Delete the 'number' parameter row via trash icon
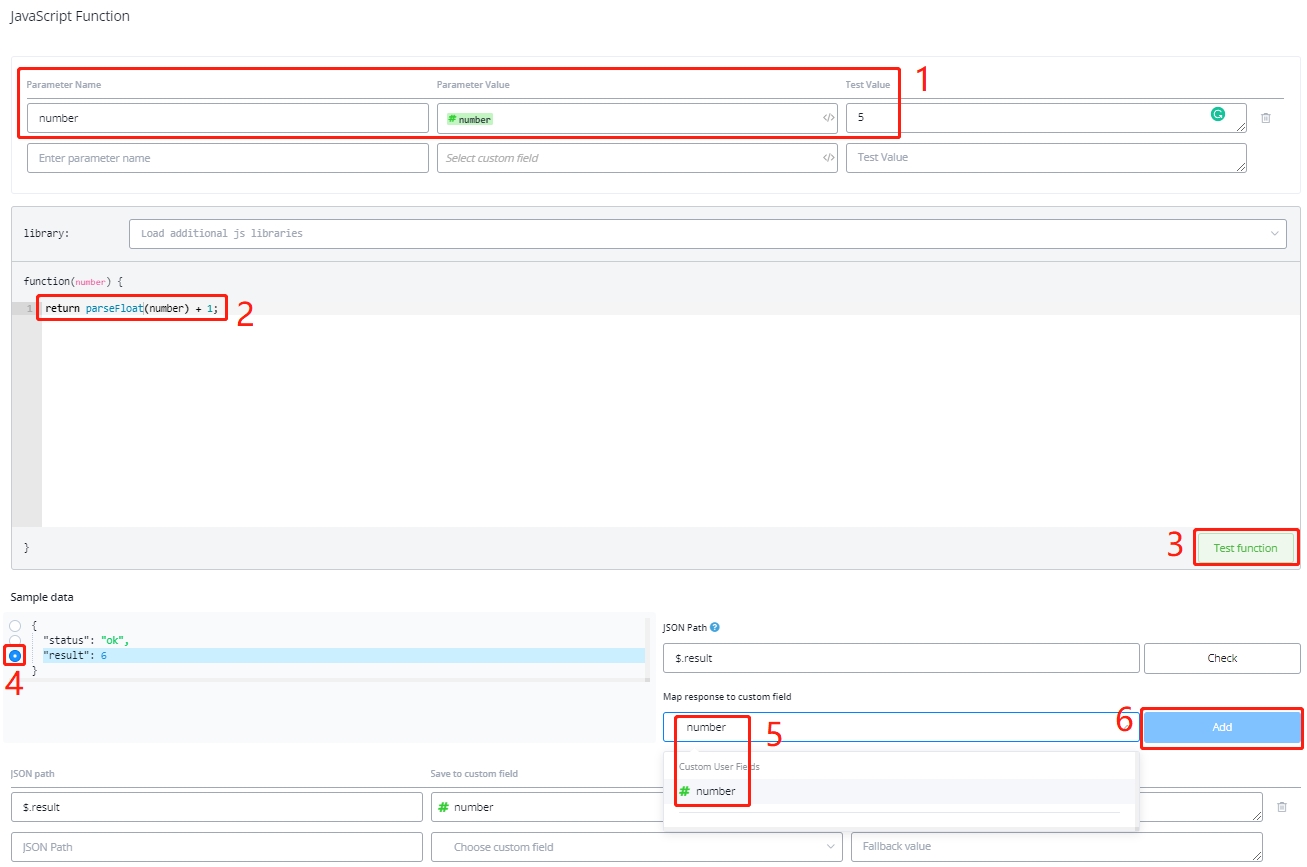Viewport: 1307px width, 867px height. pos(1265,118)
